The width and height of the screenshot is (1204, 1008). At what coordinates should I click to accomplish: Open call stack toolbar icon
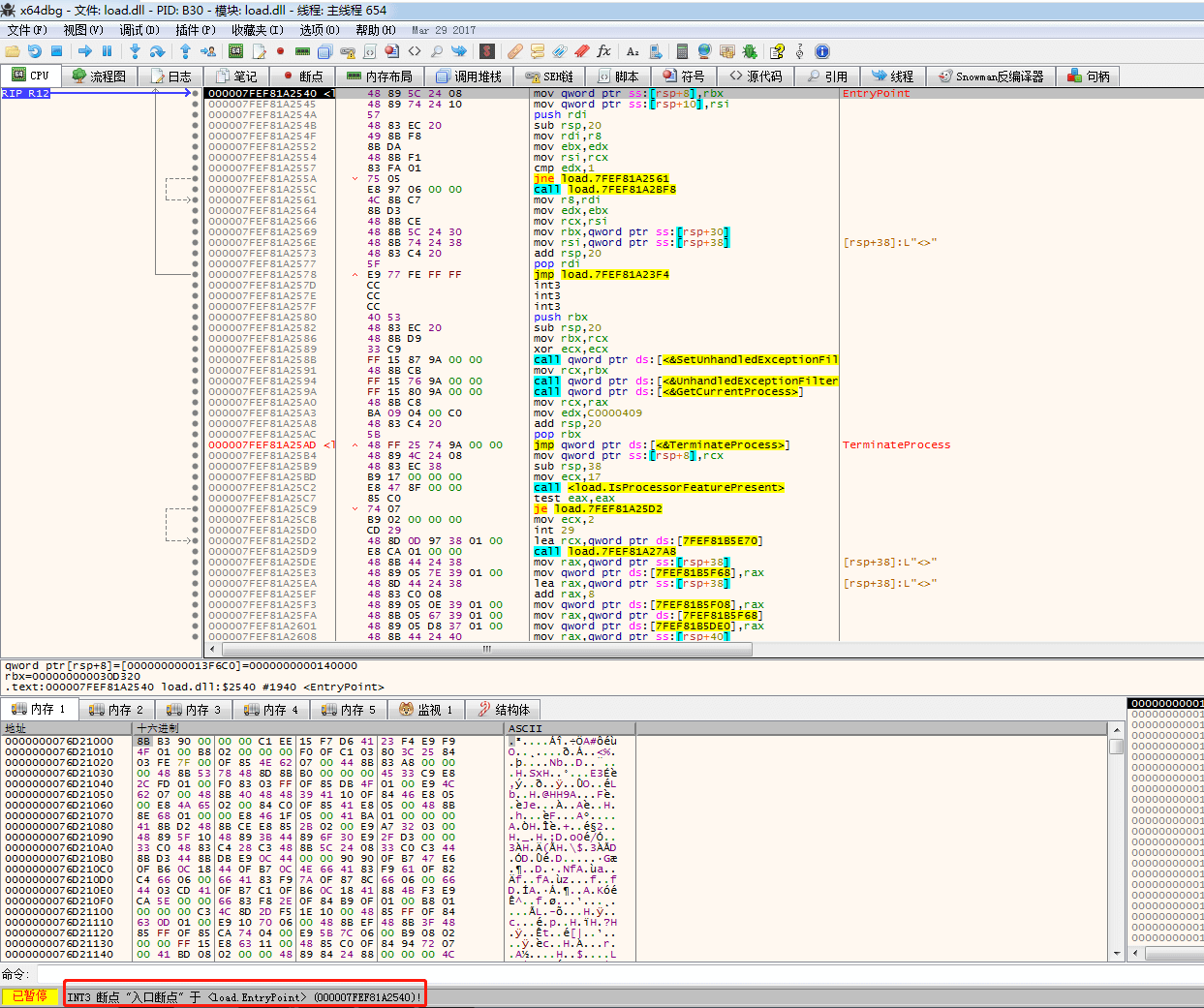[324, 51]
